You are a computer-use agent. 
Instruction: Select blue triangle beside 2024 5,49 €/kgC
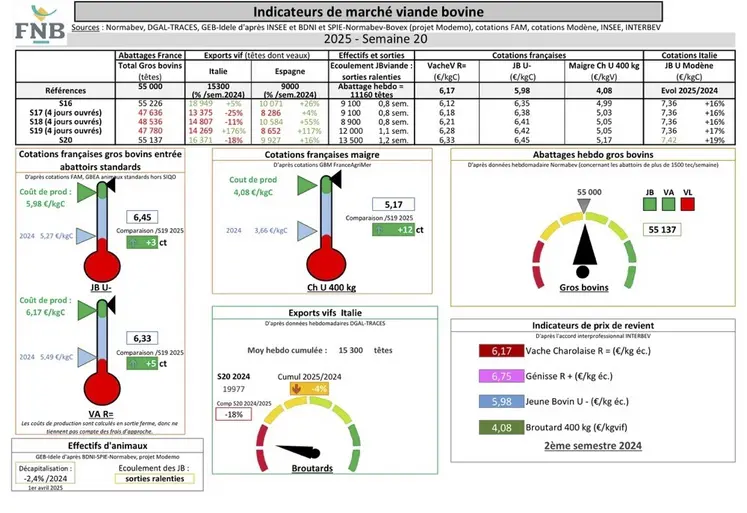pyautogui.click(x=86, y=357)
